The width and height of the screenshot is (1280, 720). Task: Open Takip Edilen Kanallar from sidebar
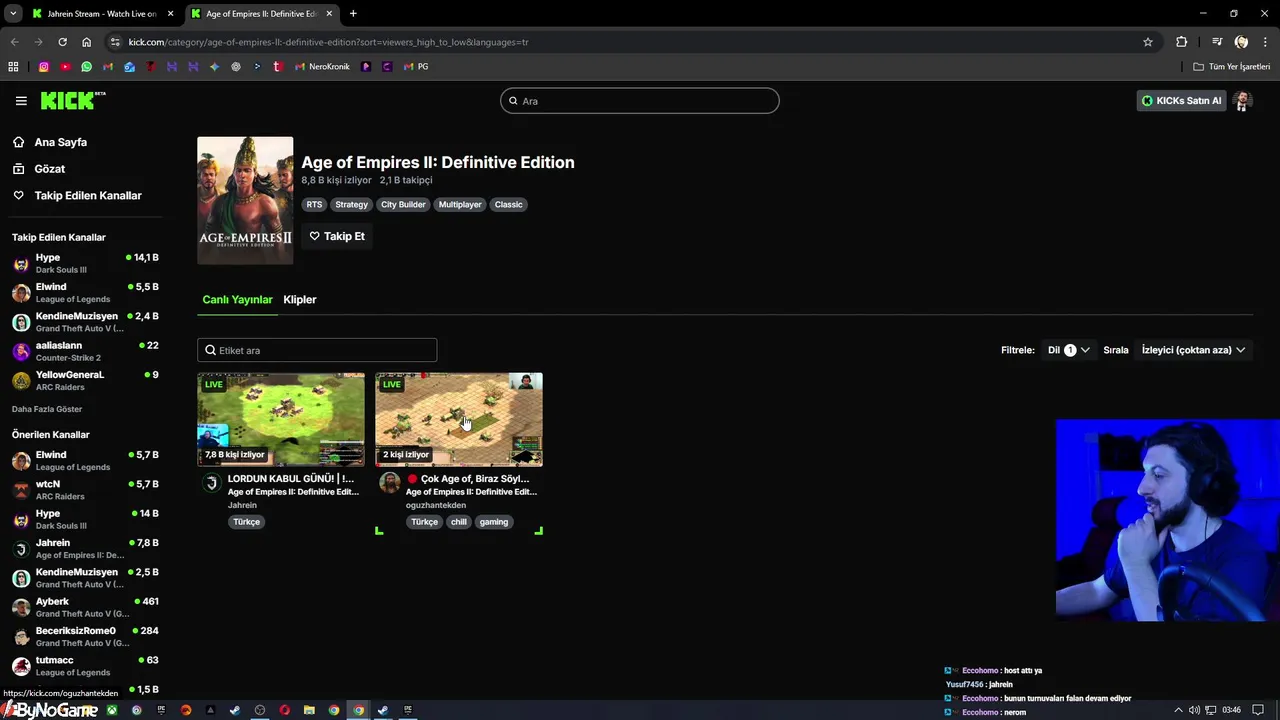tap(88, 196)
